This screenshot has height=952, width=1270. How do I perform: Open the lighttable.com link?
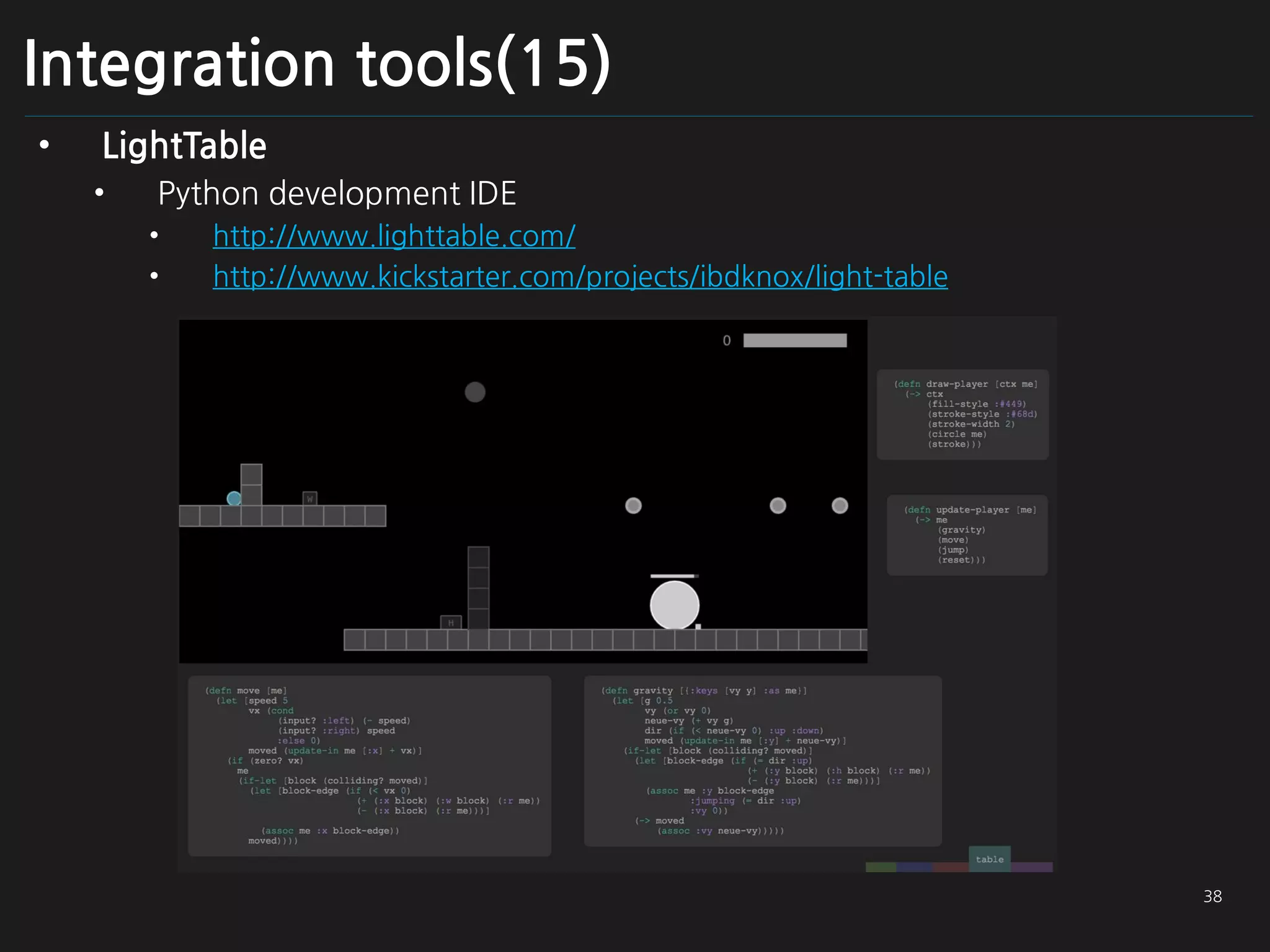point(394,236)
